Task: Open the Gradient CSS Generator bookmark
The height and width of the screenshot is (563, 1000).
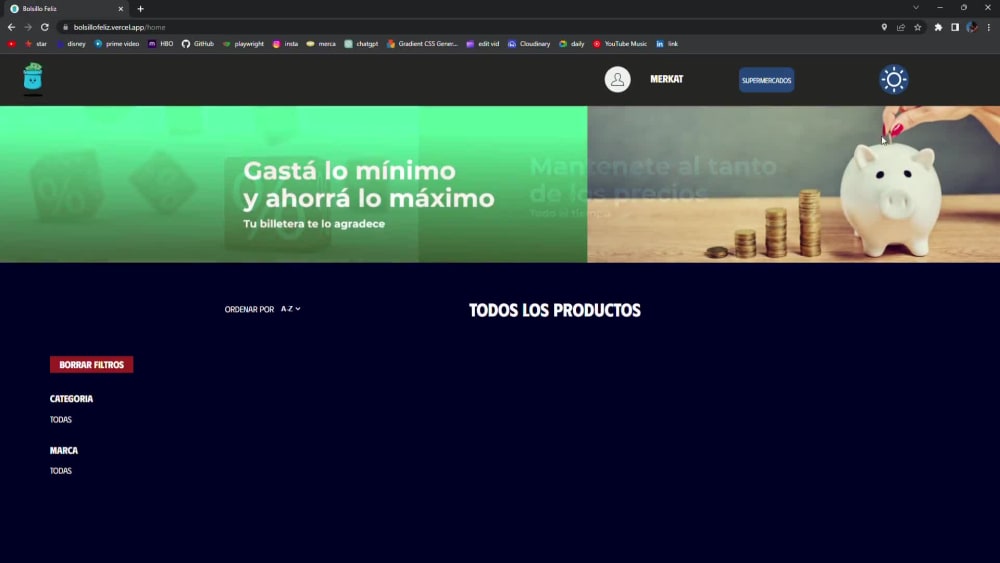Action: click(422, 44)
